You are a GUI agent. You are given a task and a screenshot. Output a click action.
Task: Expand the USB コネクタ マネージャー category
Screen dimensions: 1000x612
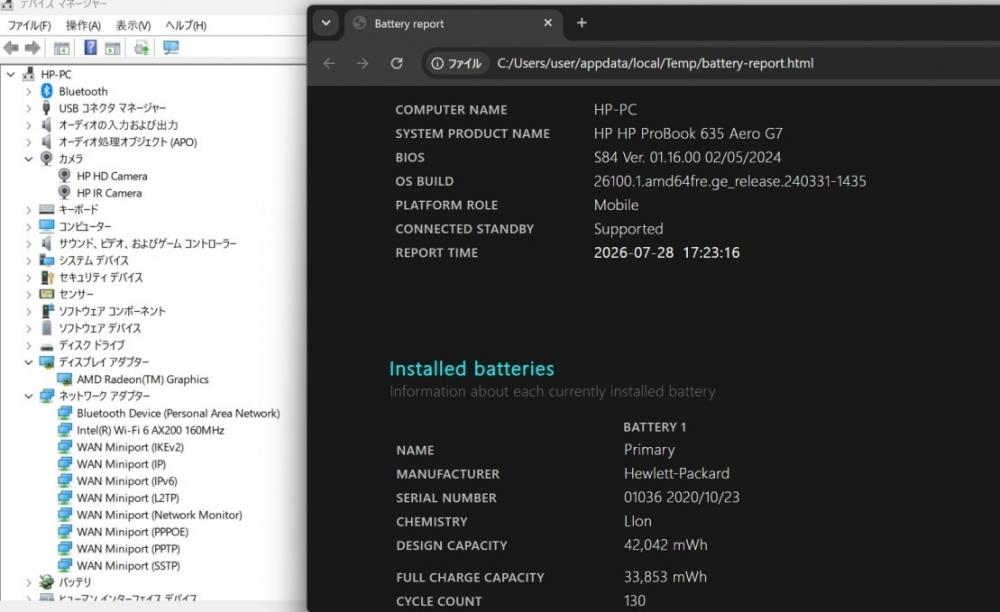pos(29,108)
